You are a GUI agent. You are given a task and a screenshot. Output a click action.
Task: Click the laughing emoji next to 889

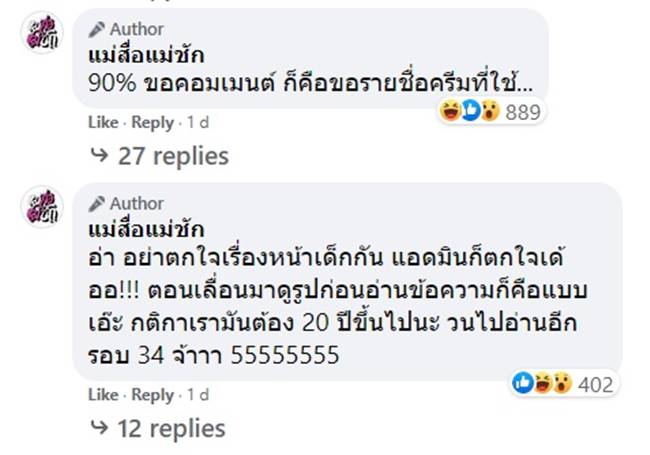coord(451,112)
